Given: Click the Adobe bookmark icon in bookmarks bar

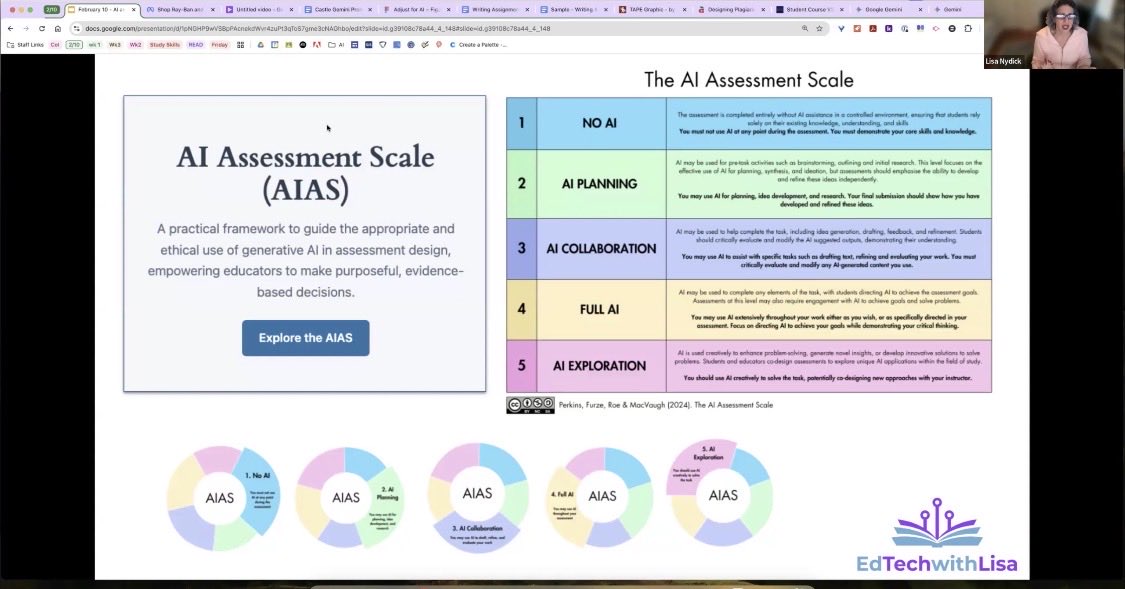Looking at the screenshot, I should tap(316, 44).
